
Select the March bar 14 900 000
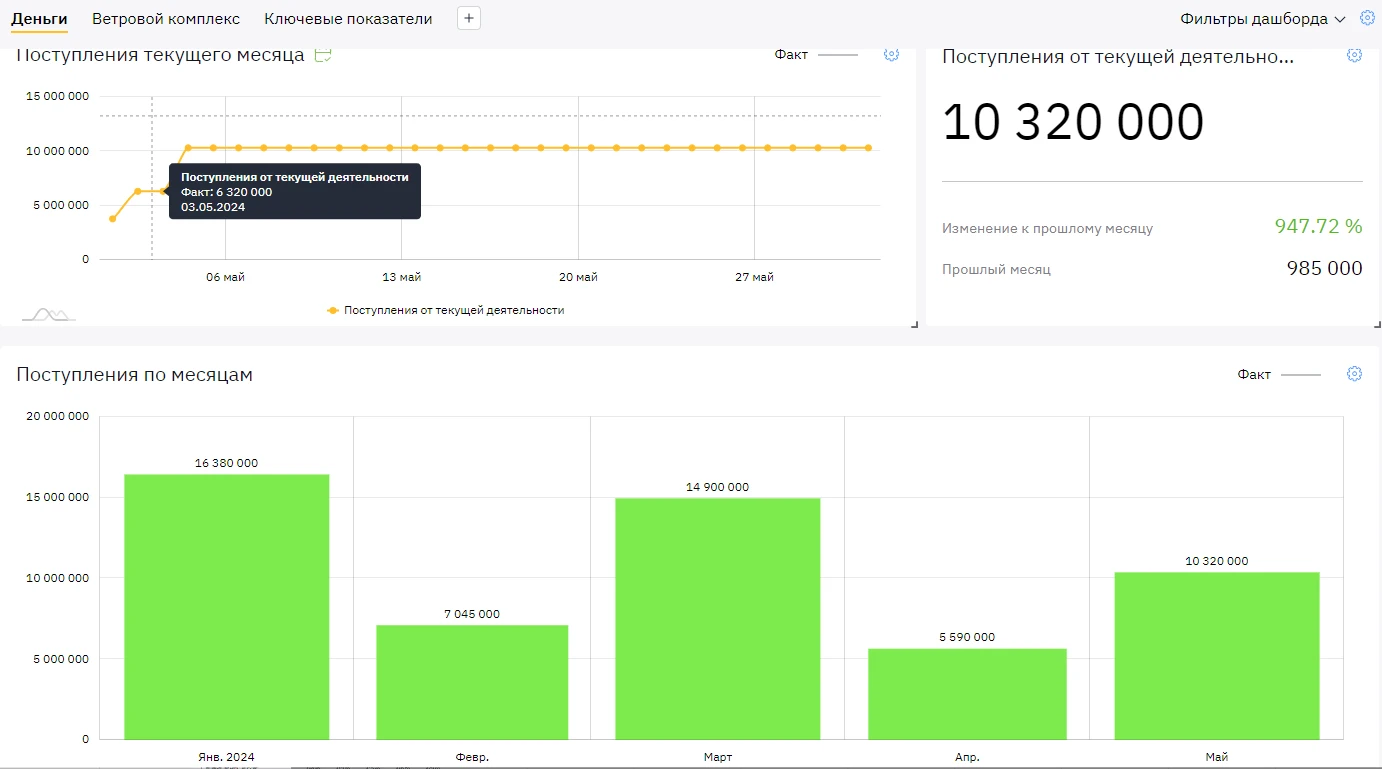[718, 618]
